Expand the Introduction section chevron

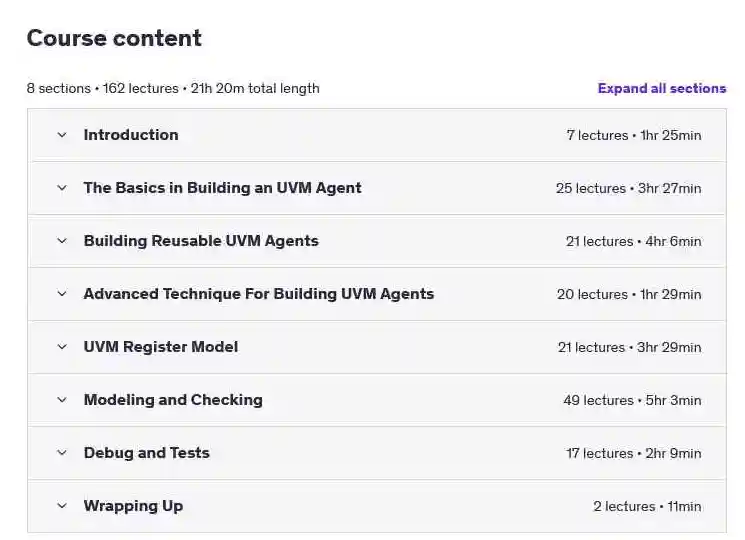click(62, 135)
